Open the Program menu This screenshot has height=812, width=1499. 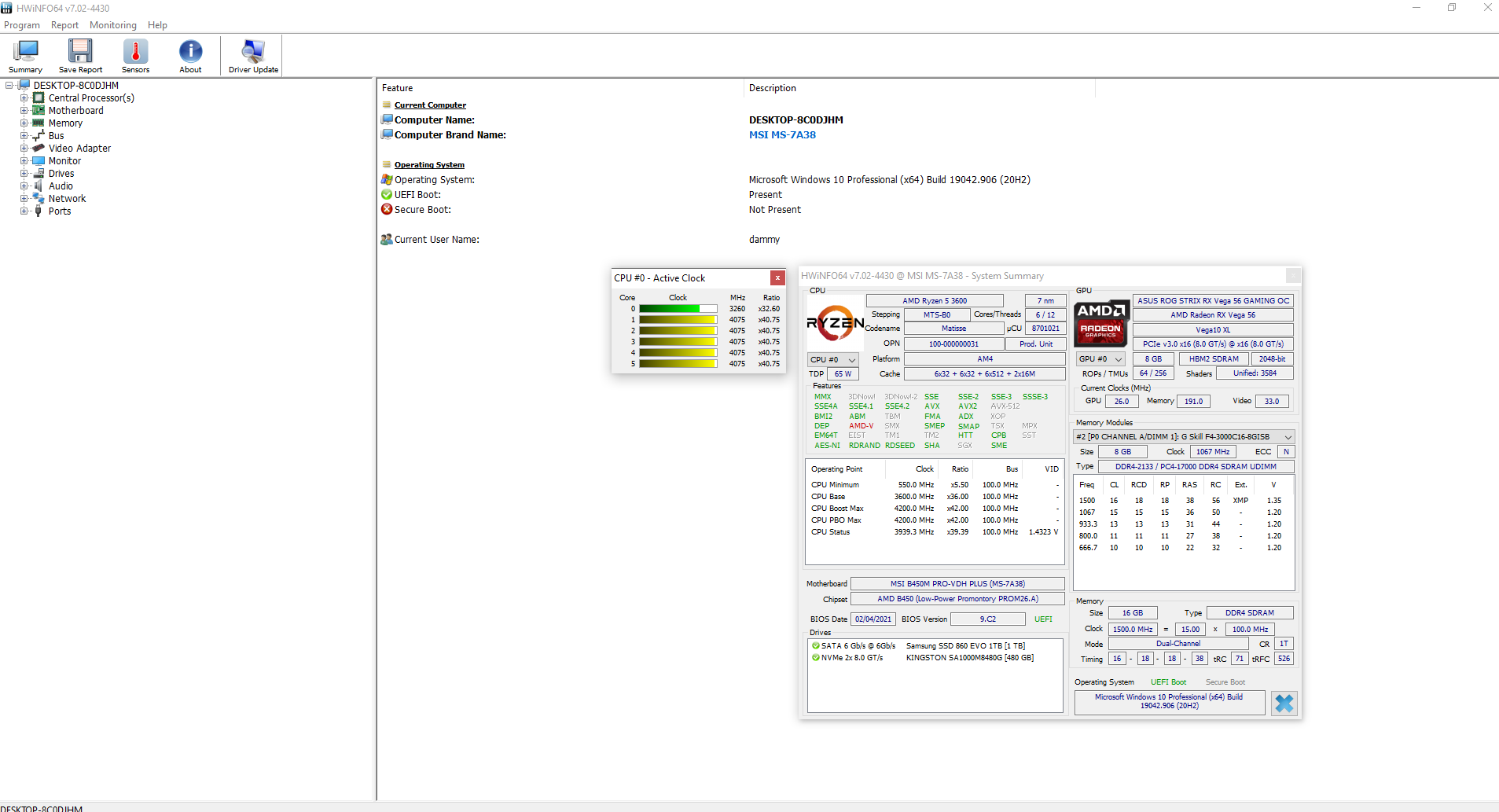tap(22, 25)
